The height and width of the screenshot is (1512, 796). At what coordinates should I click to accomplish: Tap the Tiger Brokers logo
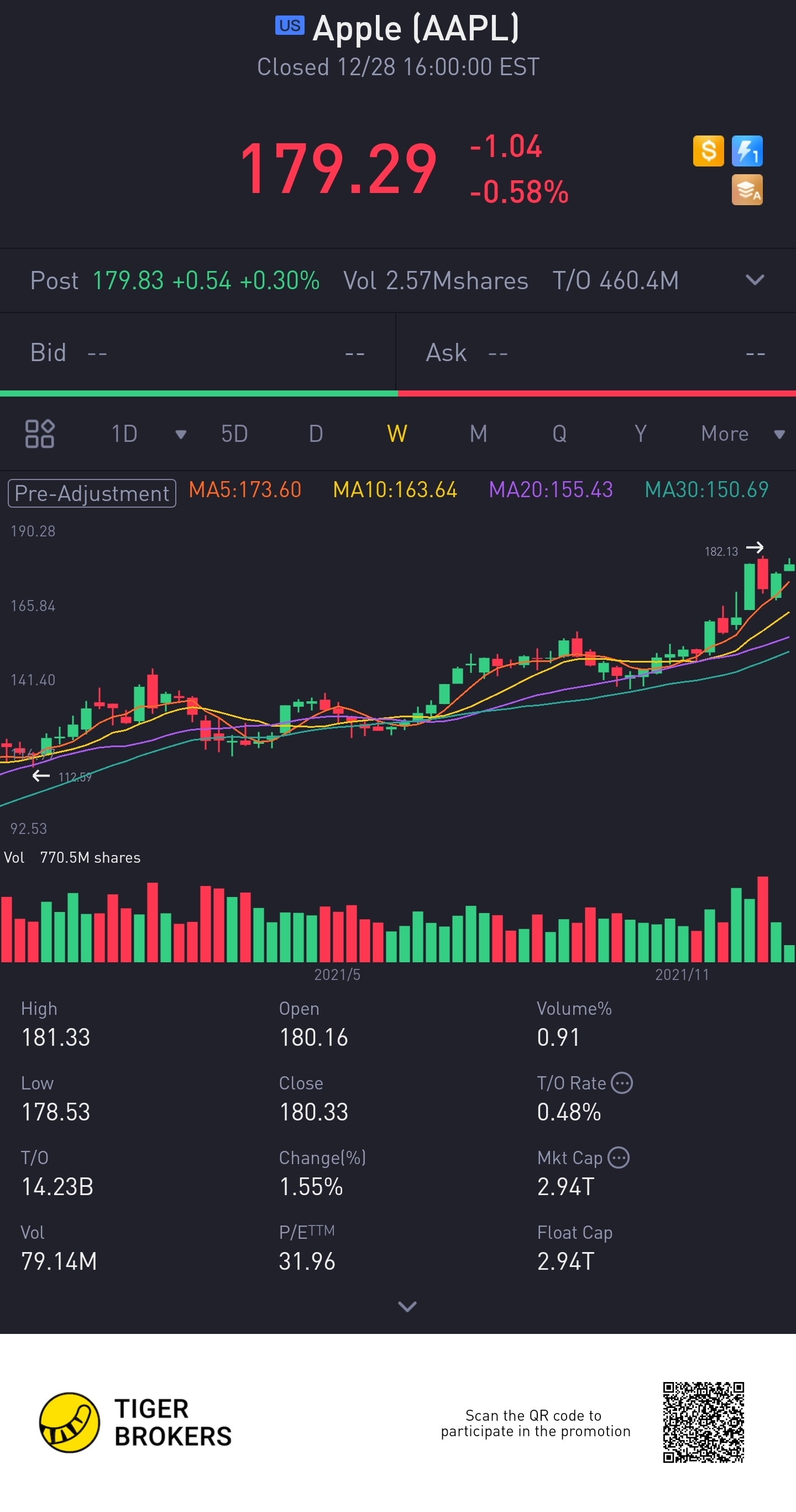coord(135,1422)
